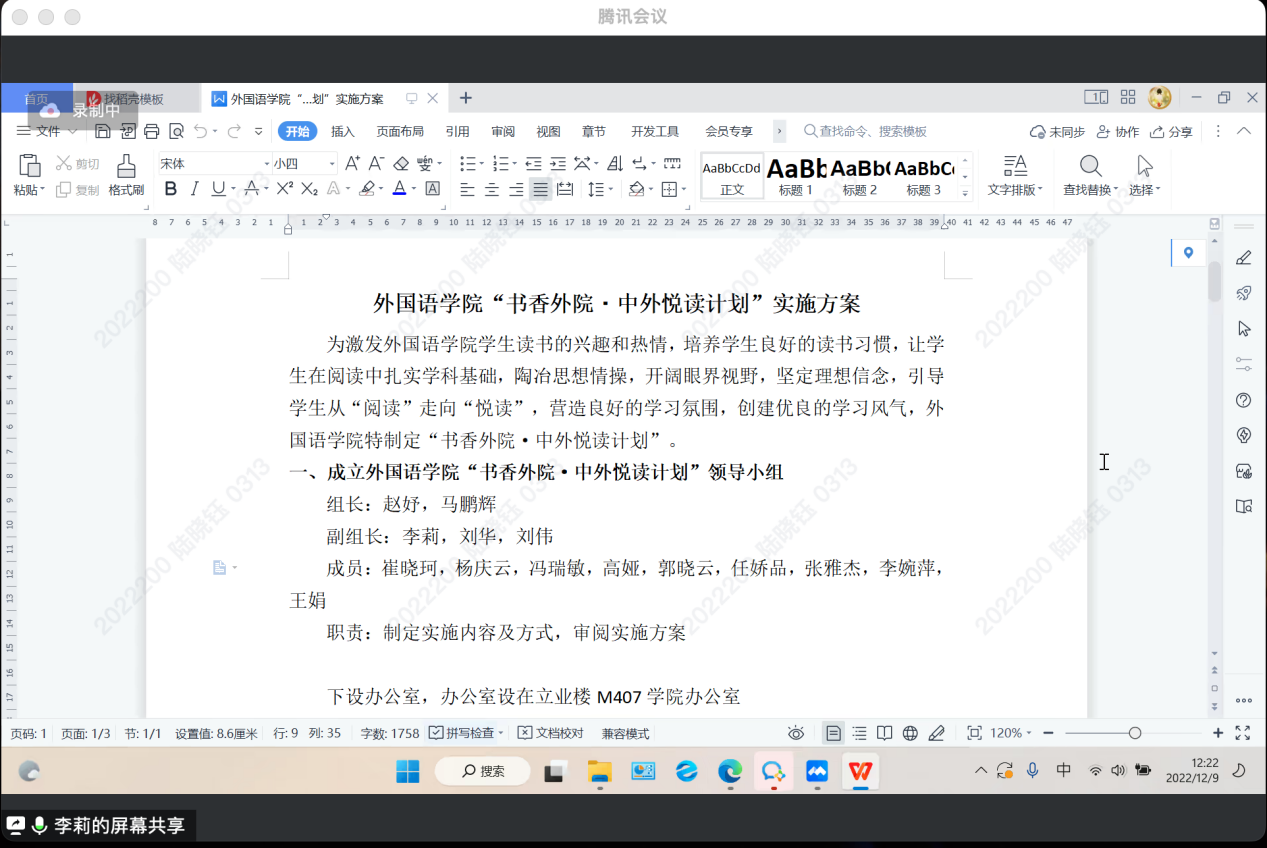The width and height of the screenshot is (1267, 848).
Task: Click the 协作 (Collaborate) button
Action: point(1118,131)
